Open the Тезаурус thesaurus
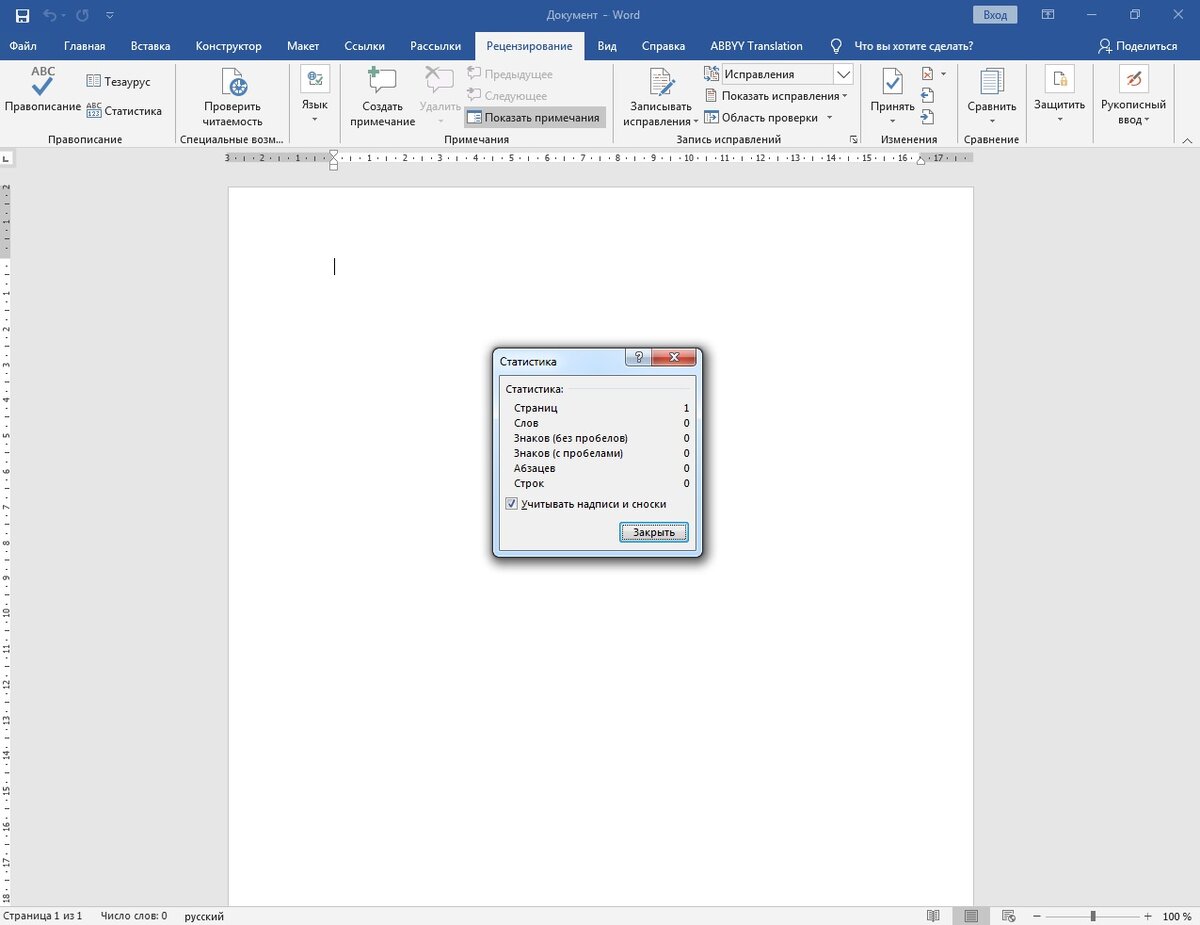The height and width of the screenshot is (925, 1200). [x=118, y=81]
